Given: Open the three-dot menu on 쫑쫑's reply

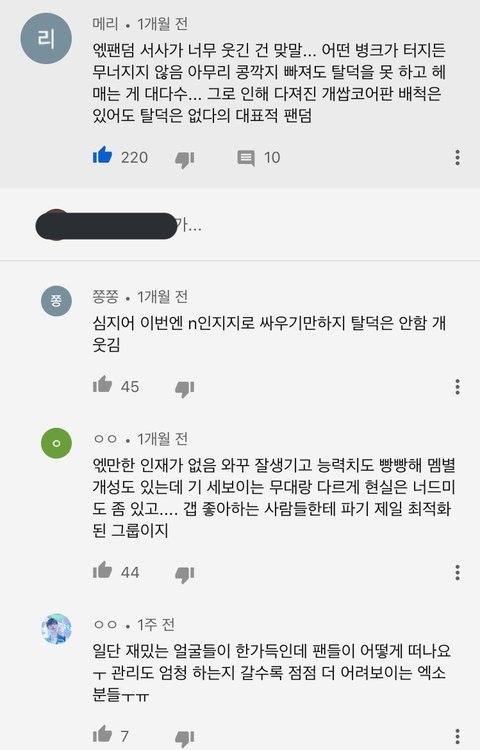Looking at the screenshot, I should 458,386.
